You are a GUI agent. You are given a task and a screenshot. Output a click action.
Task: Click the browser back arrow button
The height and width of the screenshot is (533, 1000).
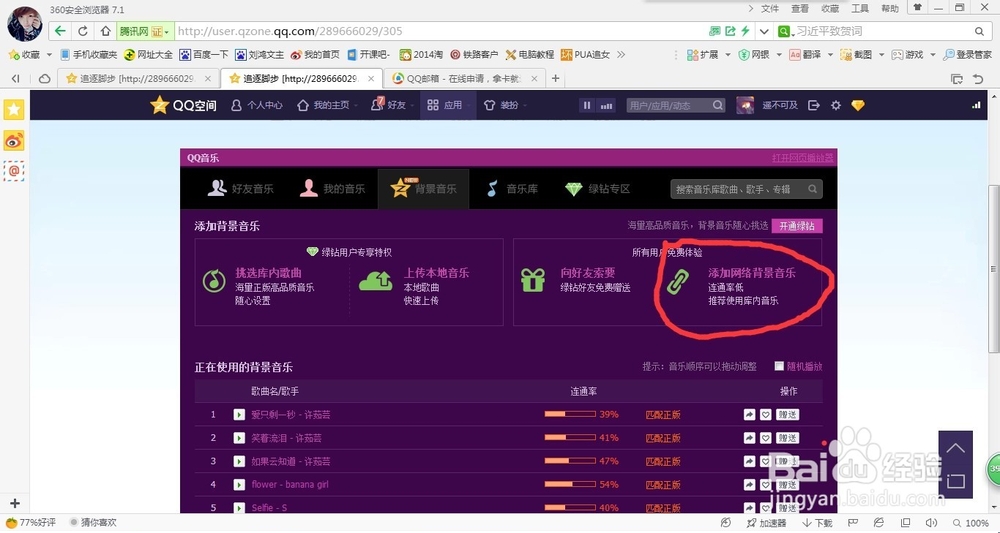point(60,31)
